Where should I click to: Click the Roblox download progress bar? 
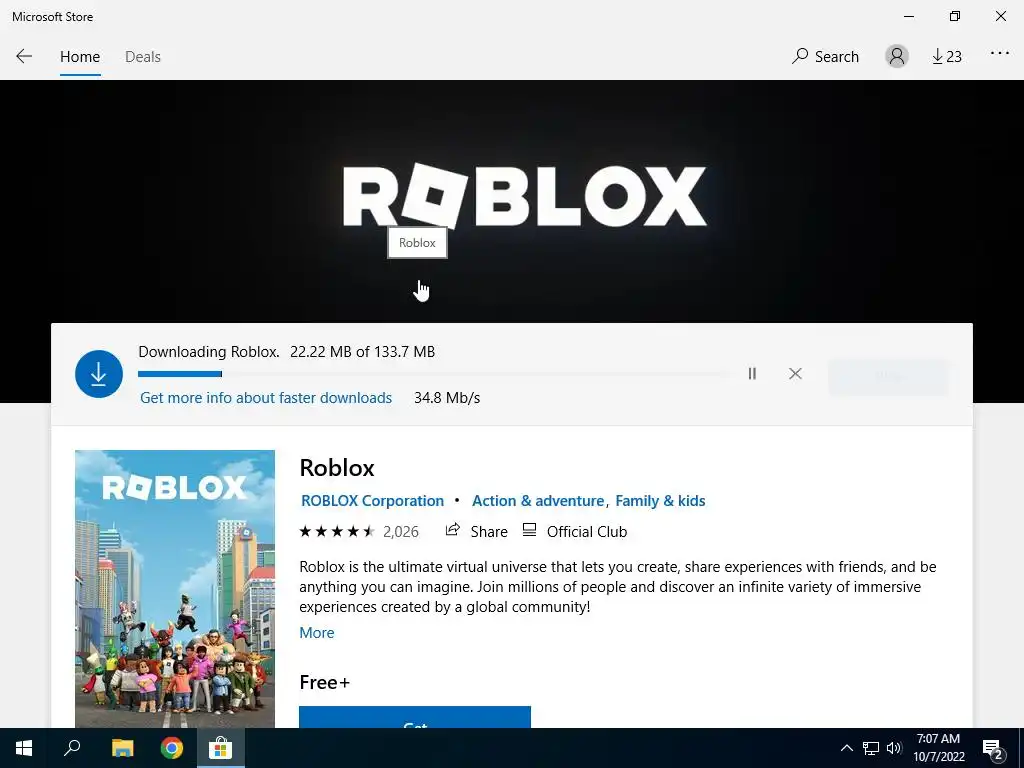tap(434, 374)
